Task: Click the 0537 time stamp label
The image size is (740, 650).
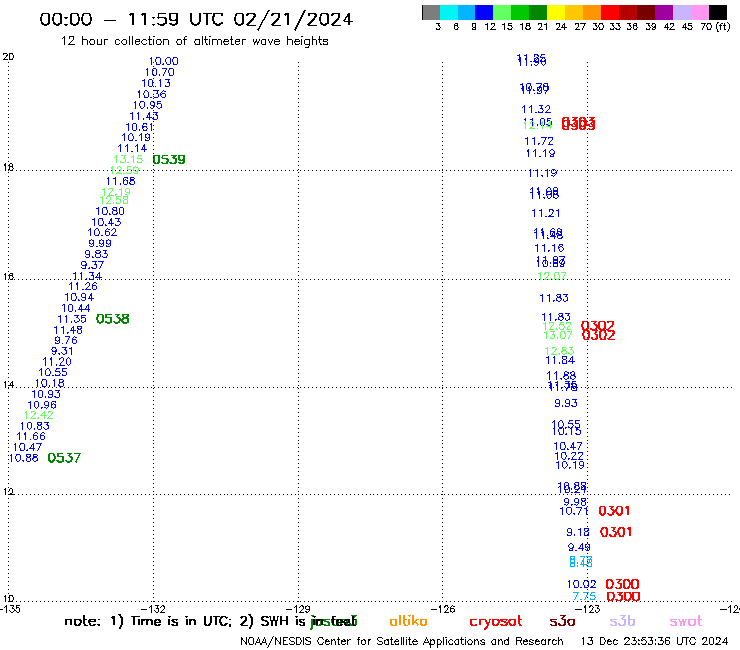Action: [64, 458]
